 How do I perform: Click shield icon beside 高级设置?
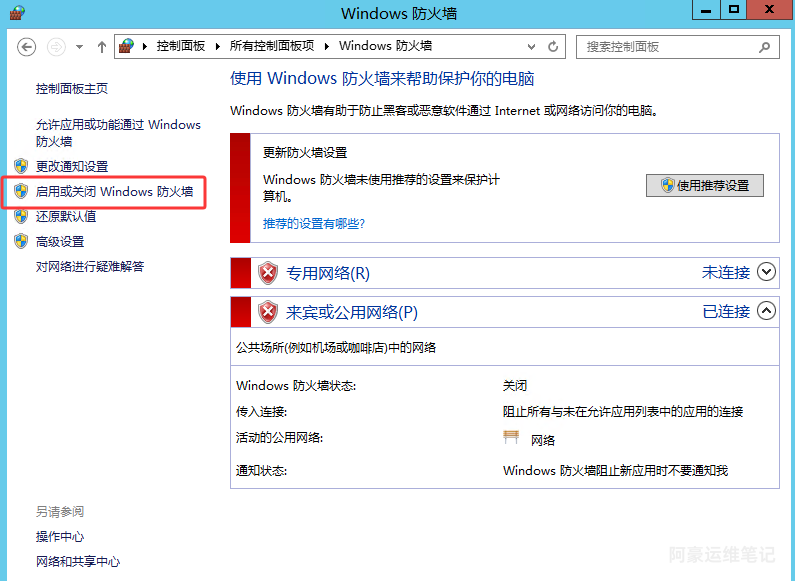tap(21, 241)
